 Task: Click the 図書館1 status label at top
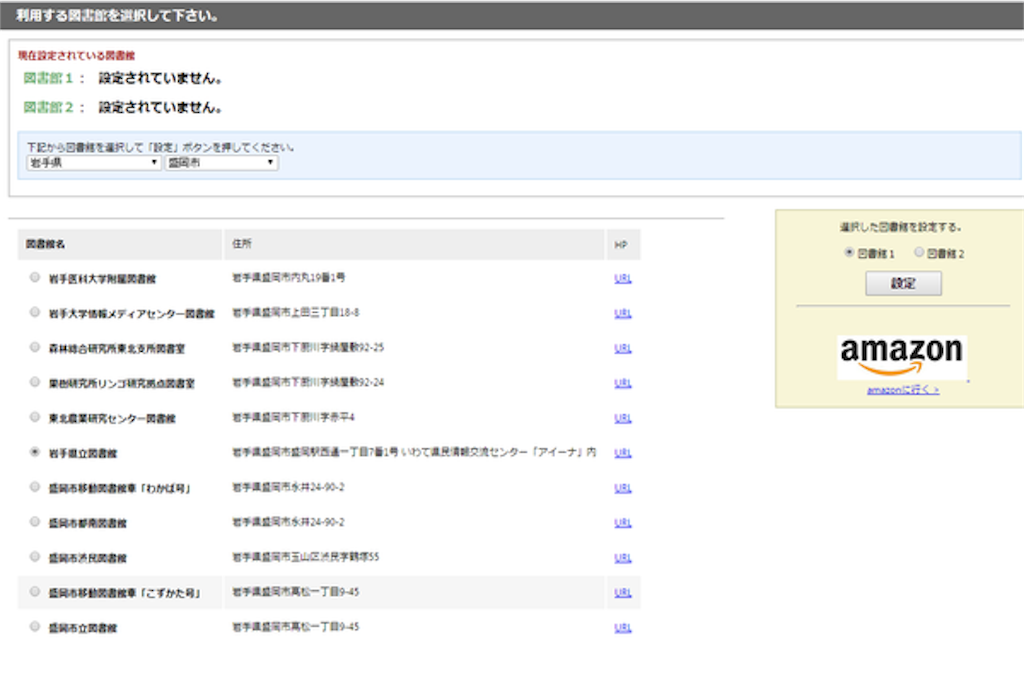pyautogui.click(x=54, y=78)
